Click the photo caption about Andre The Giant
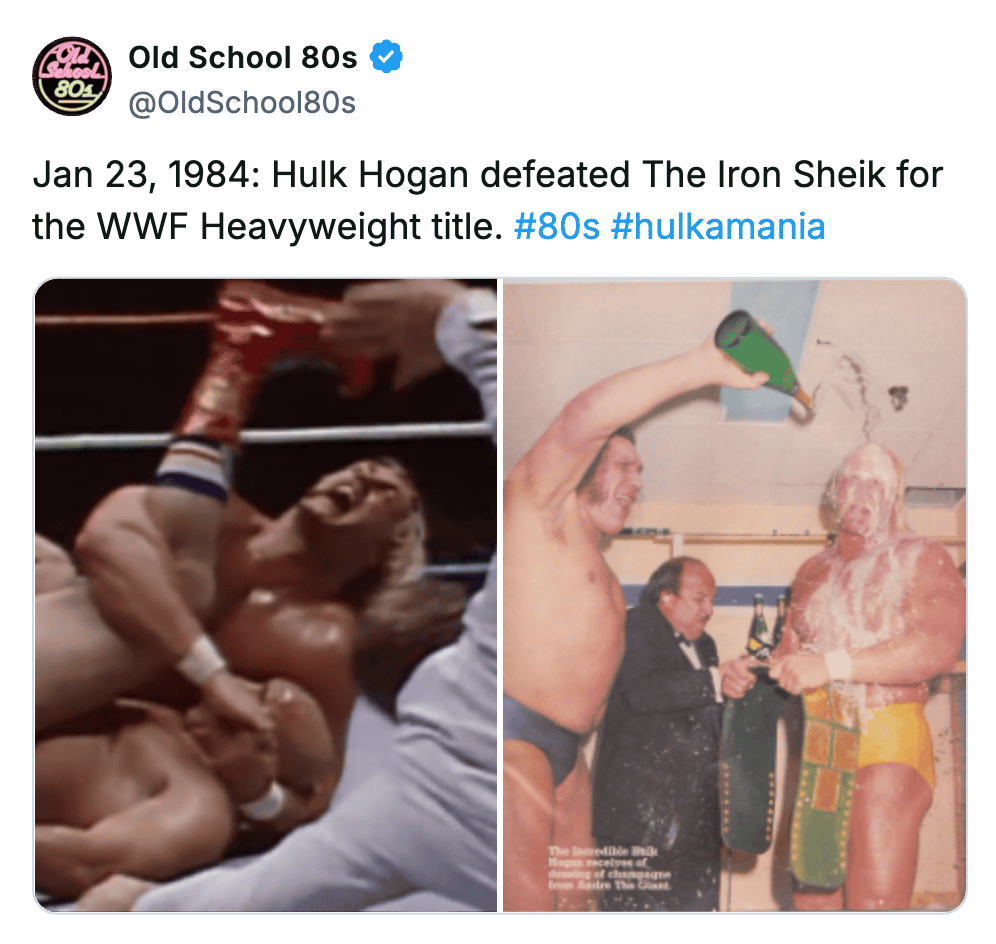 click(610, 867)
